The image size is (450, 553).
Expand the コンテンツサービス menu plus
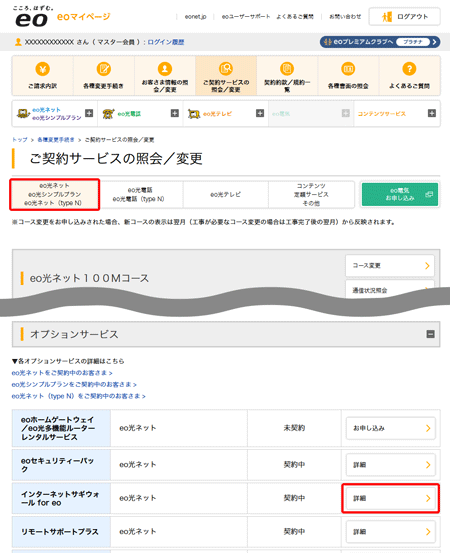432,113
